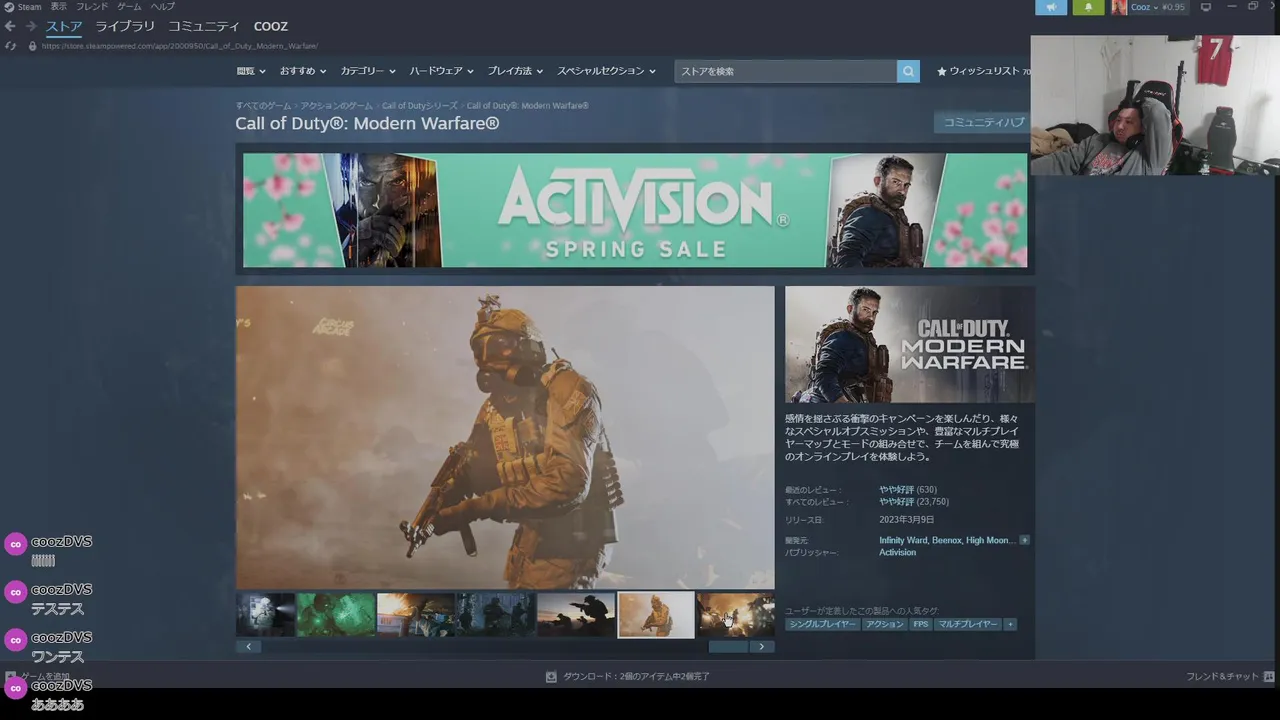Switch to the コミュニティ tab
Image resolution: width=1280 pixels, height=720 pixels.
[x=204, y=26]
